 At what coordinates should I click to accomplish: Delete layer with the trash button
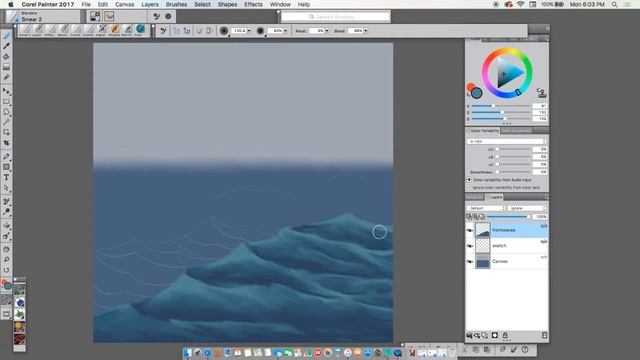(x=544, y=336)
